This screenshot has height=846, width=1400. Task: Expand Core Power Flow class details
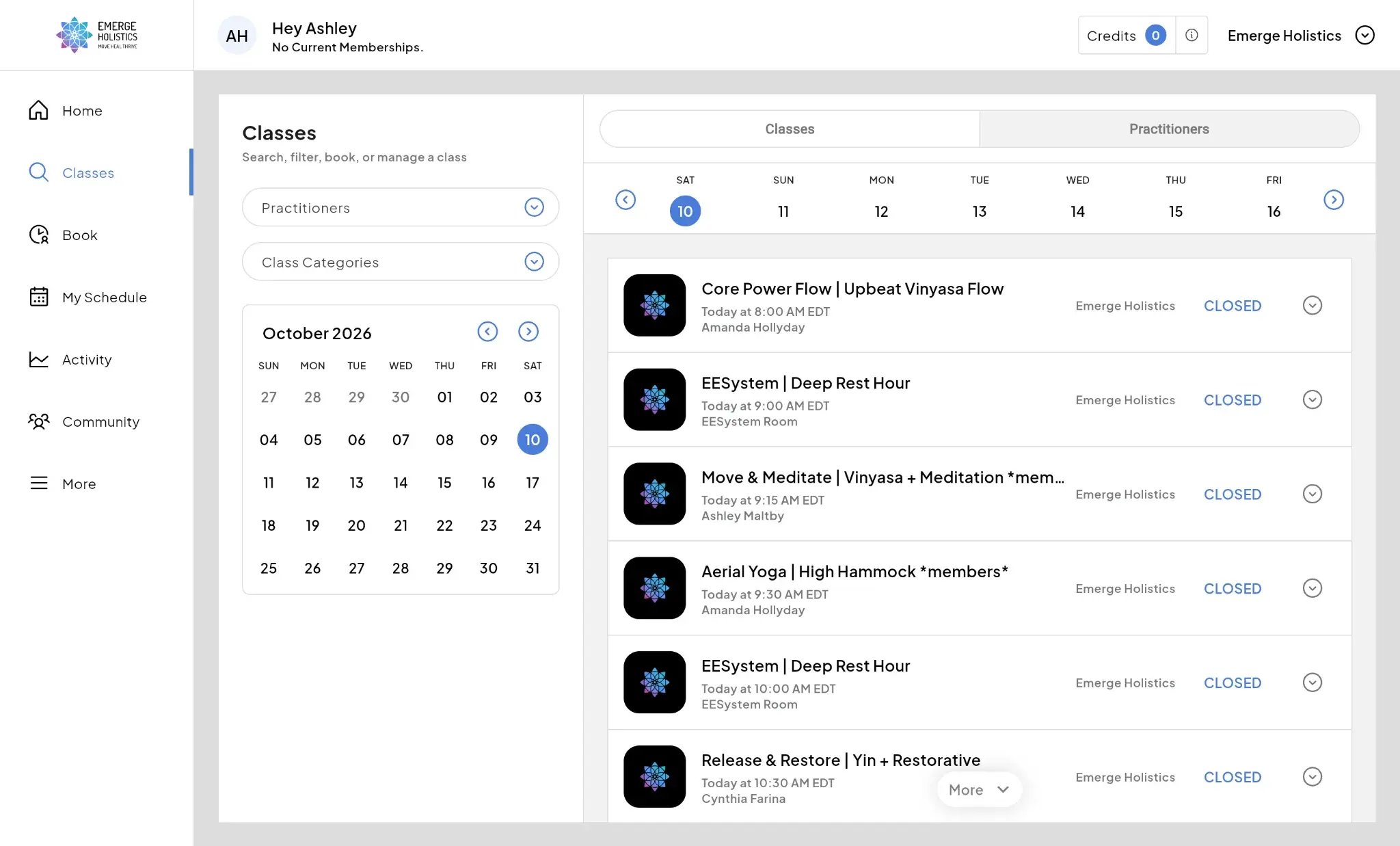tap(1312, 305)
